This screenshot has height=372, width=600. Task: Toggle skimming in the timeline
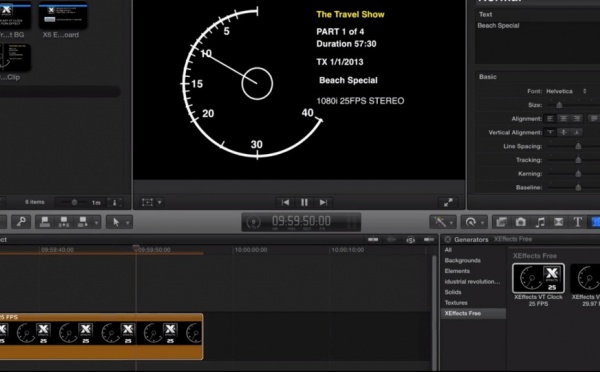[373, 240]
